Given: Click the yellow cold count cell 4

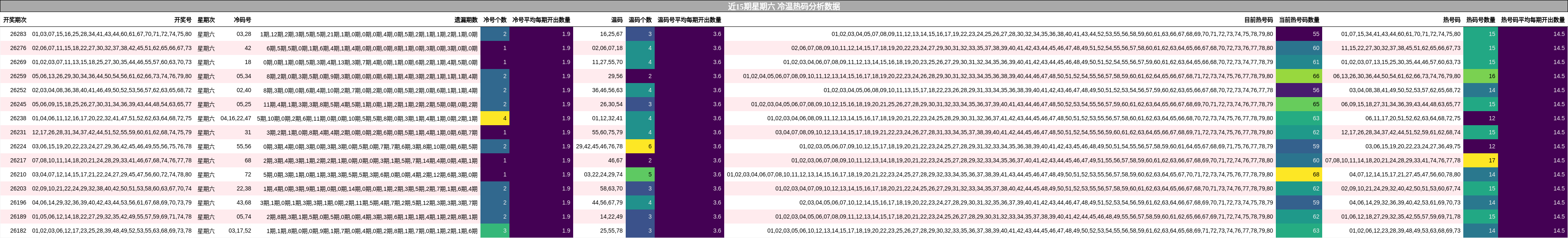Looking at the screenshot, I should click(x=495, y=119).
